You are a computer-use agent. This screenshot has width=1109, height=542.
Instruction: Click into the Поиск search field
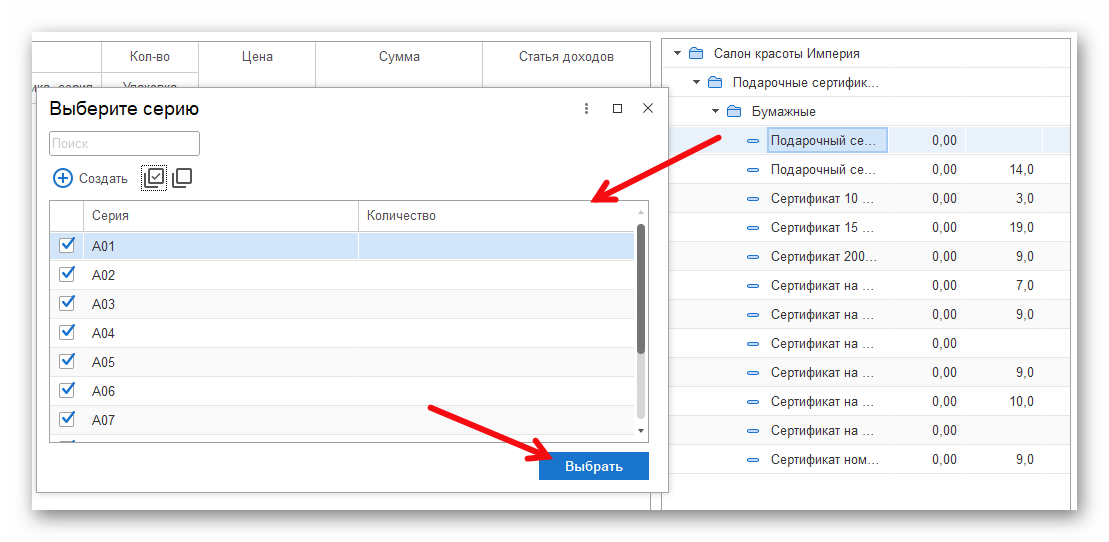(124, 144)
